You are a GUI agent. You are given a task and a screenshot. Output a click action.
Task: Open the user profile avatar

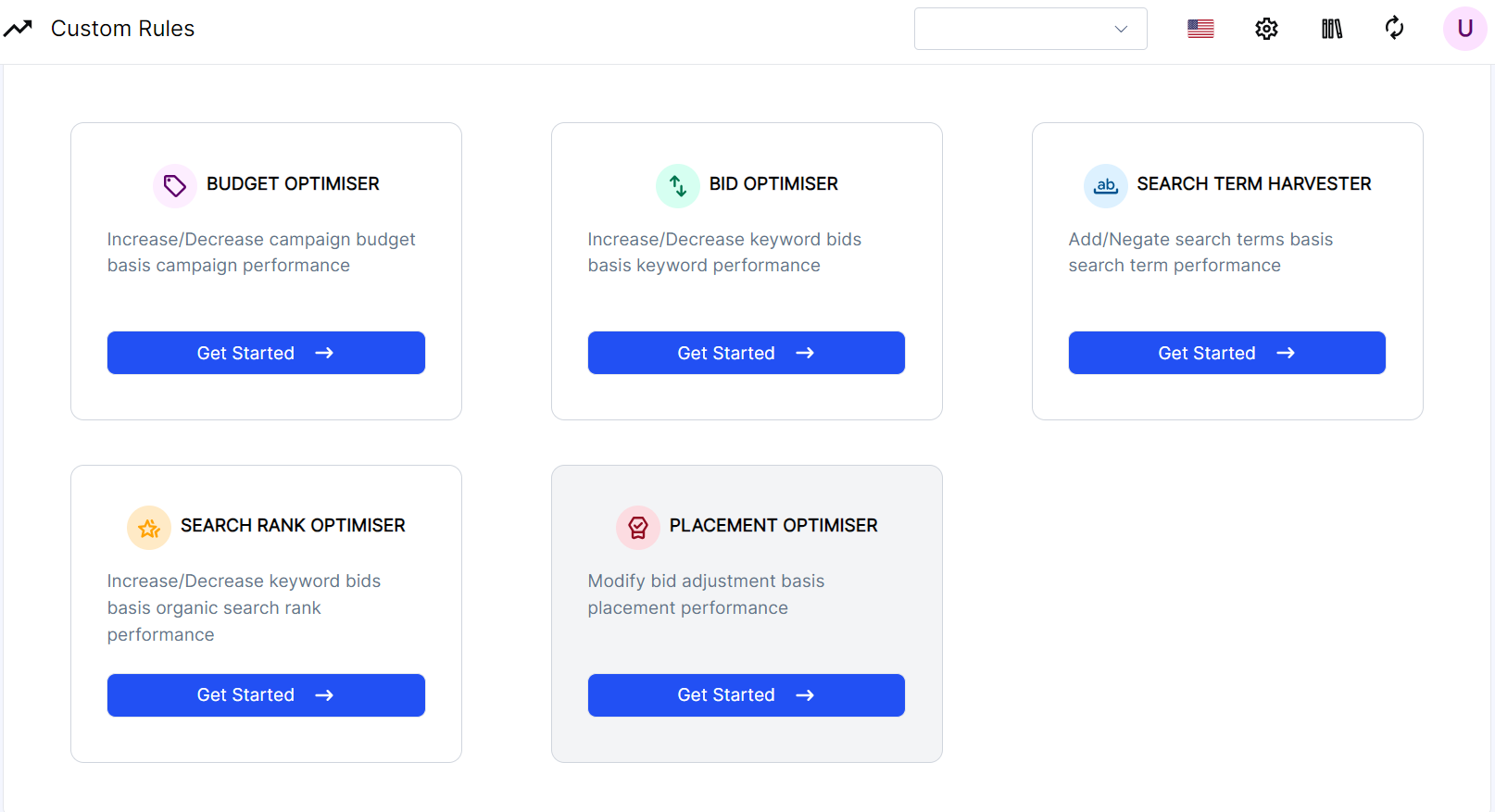[1464, 29]
